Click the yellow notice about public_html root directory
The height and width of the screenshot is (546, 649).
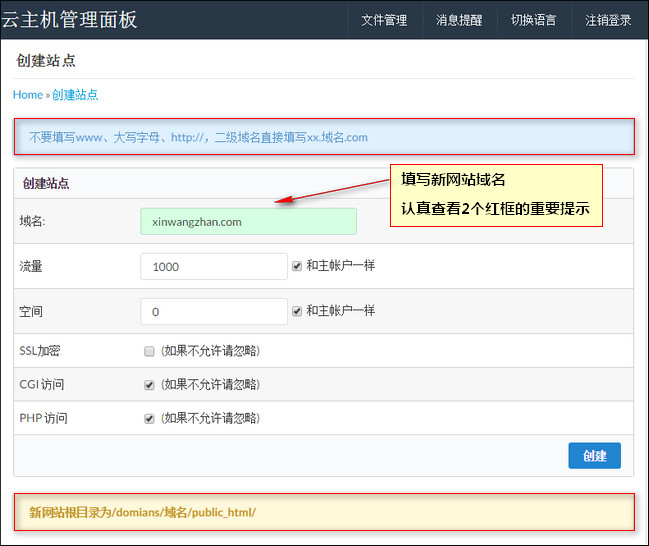(324, 512)
